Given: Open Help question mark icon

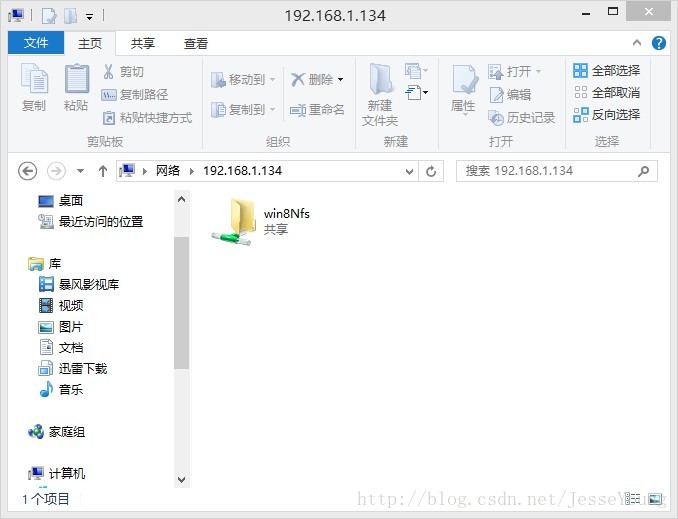Looking at the screenshot, I should [x=659, y=43].
